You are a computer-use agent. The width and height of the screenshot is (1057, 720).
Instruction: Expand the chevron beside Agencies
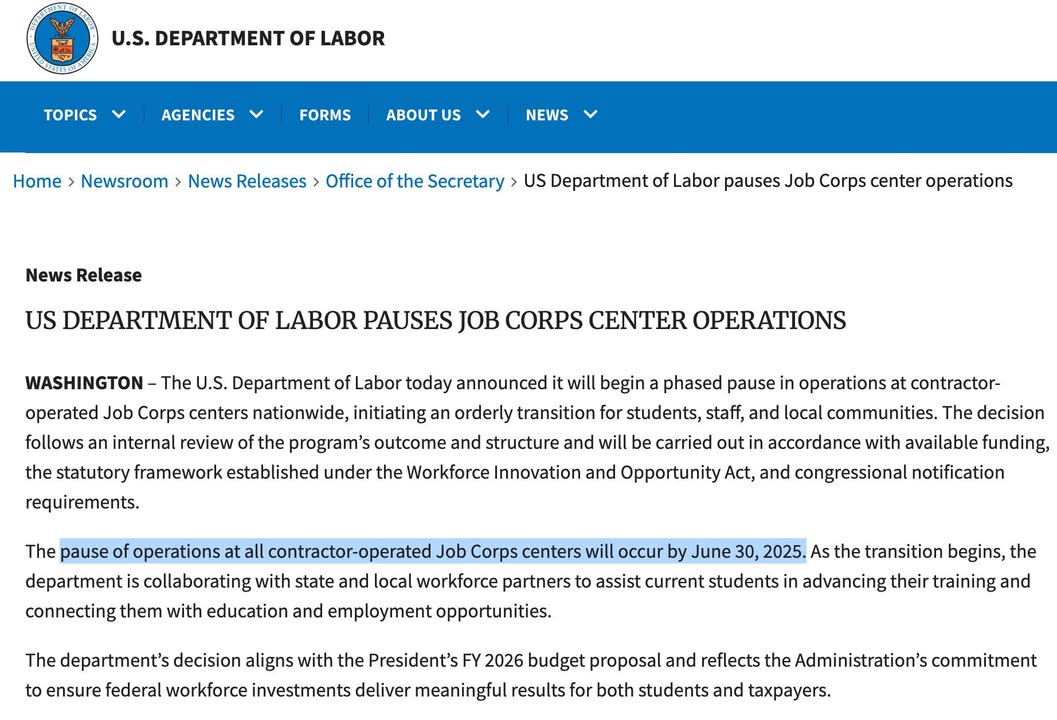pyautogui.click(x=257, y=114)
